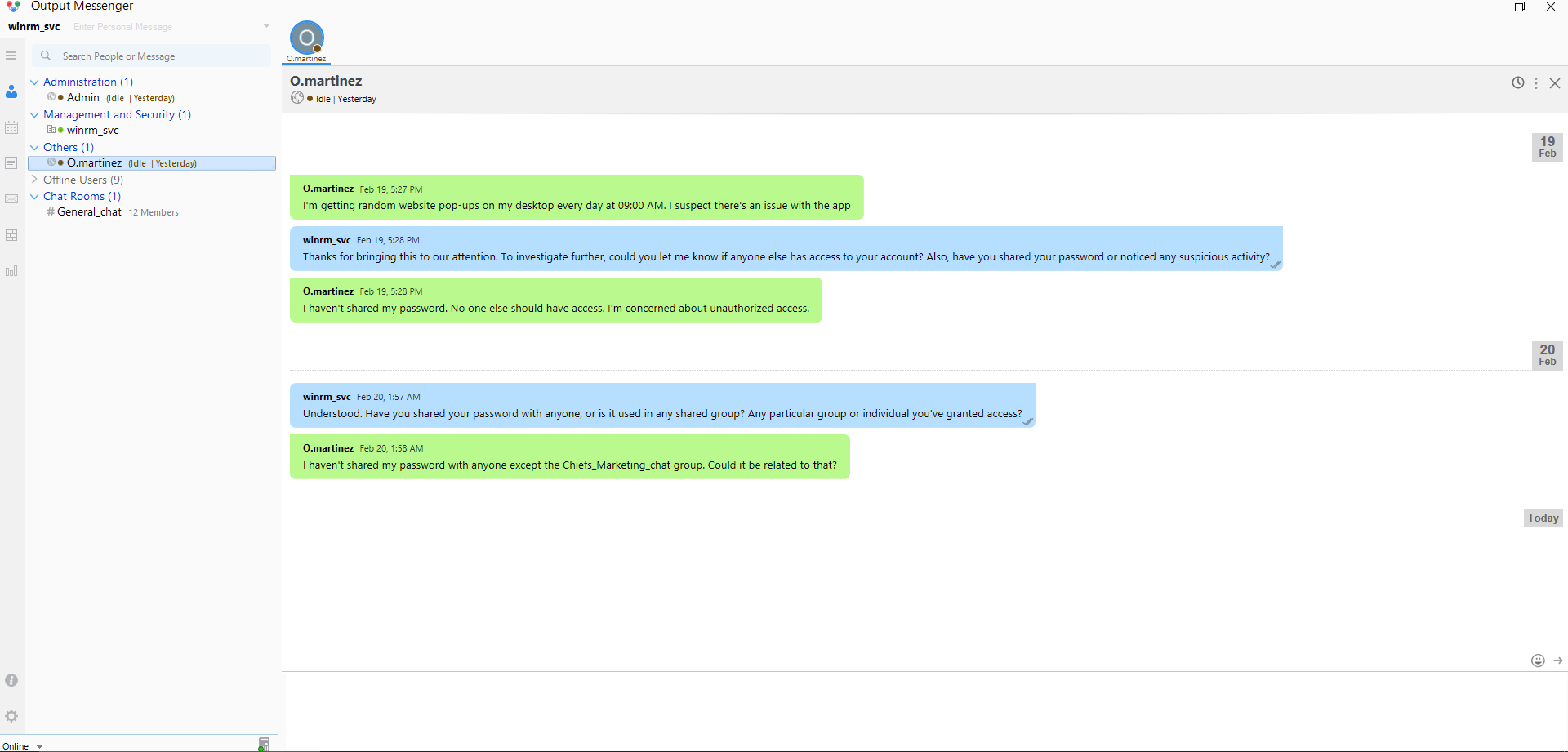Open the notes icon in the sidebar

[11, 163]
